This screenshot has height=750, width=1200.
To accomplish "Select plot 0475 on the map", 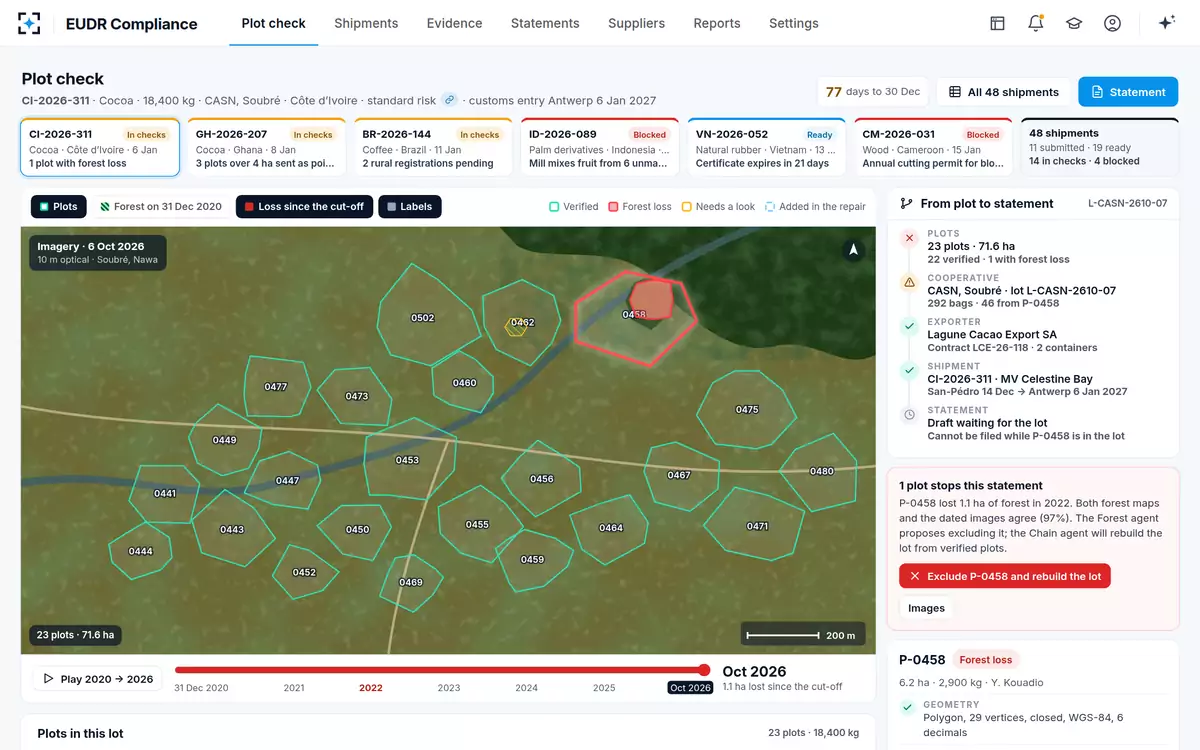I will 747,409.
